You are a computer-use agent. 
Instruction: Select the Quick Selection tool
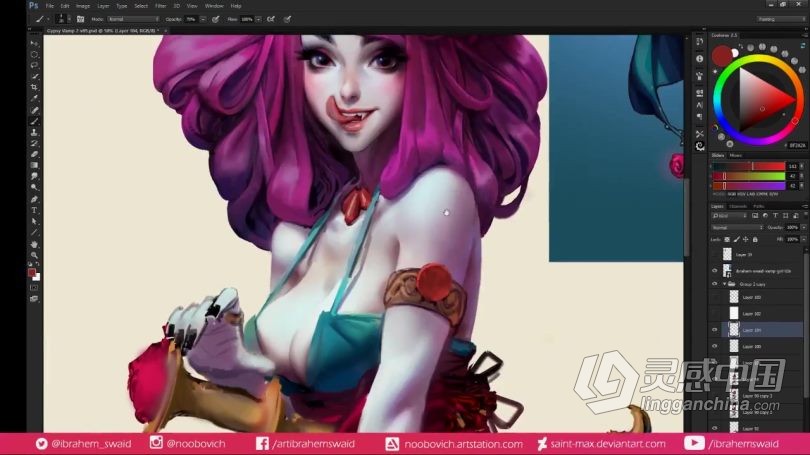tap(34, 76)
